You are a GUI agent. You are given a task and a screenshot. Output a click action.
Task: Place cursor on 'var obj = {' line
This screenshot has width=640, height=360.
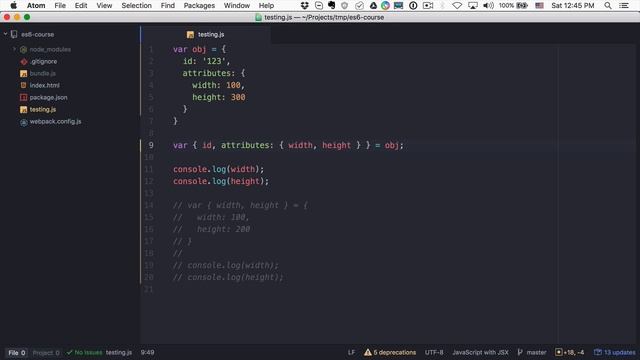(x=199, y=49)
